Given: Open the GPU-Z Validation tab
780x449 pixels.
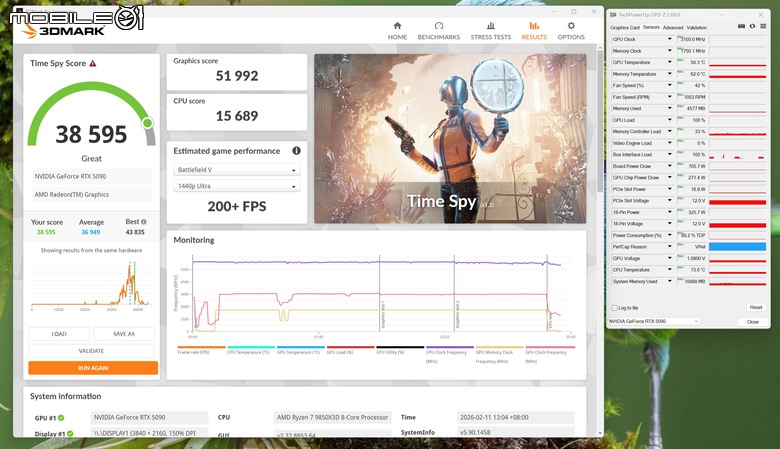Looking at the screenshot, I should pos(696,28).
